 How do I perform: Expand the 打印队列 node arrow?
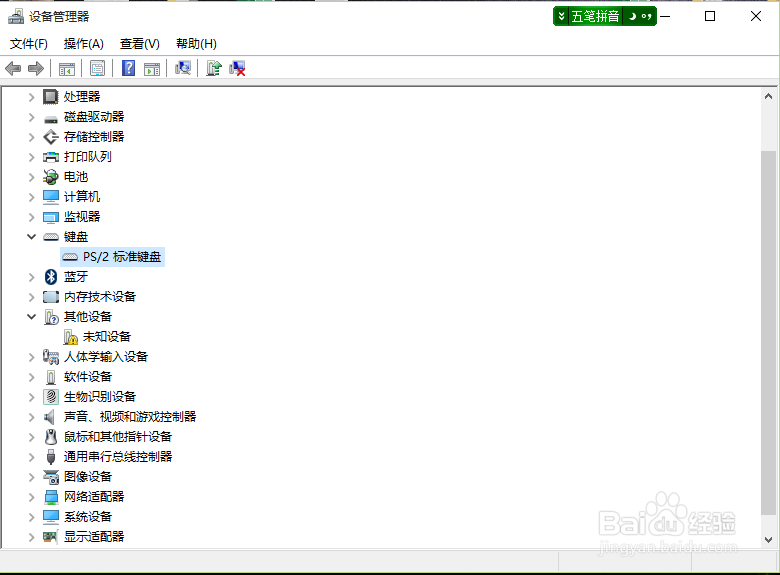point(31,157)
